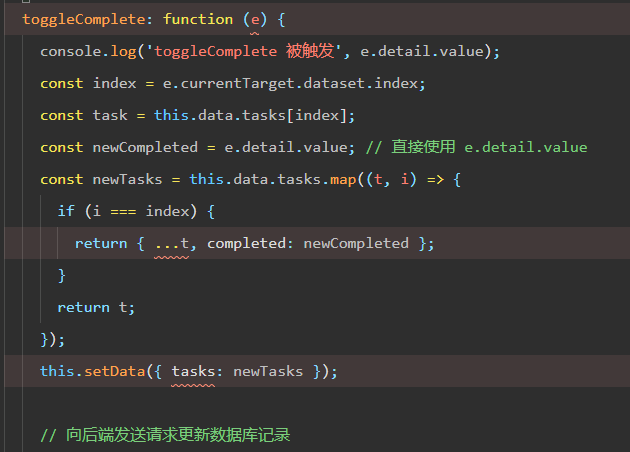Screen dimensions: 630x452
Task: Click the arrow function parameters (t, i)
Action: point(391,179)
